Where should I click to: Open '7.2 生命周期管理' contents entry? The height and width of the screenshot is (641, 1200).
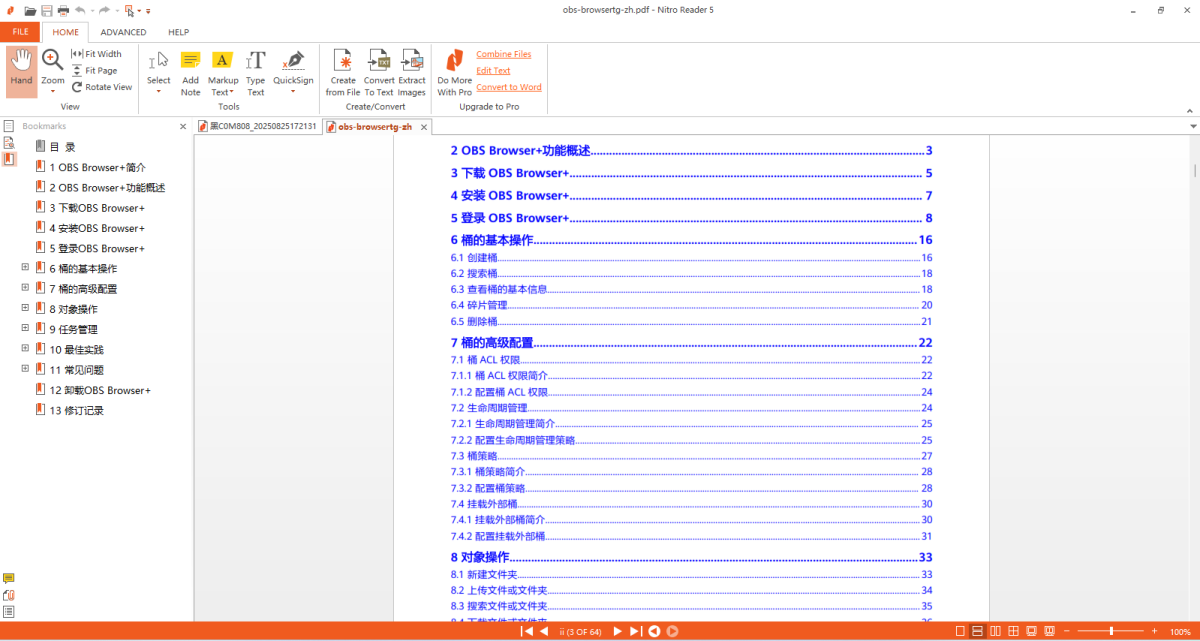(489, 408)
